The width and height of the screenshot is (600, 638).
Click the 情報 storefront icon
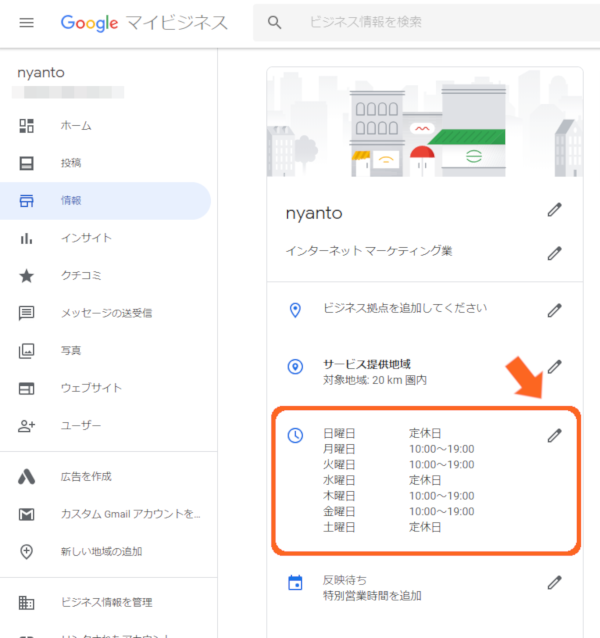pyautogui.click(x=26, y=201)
